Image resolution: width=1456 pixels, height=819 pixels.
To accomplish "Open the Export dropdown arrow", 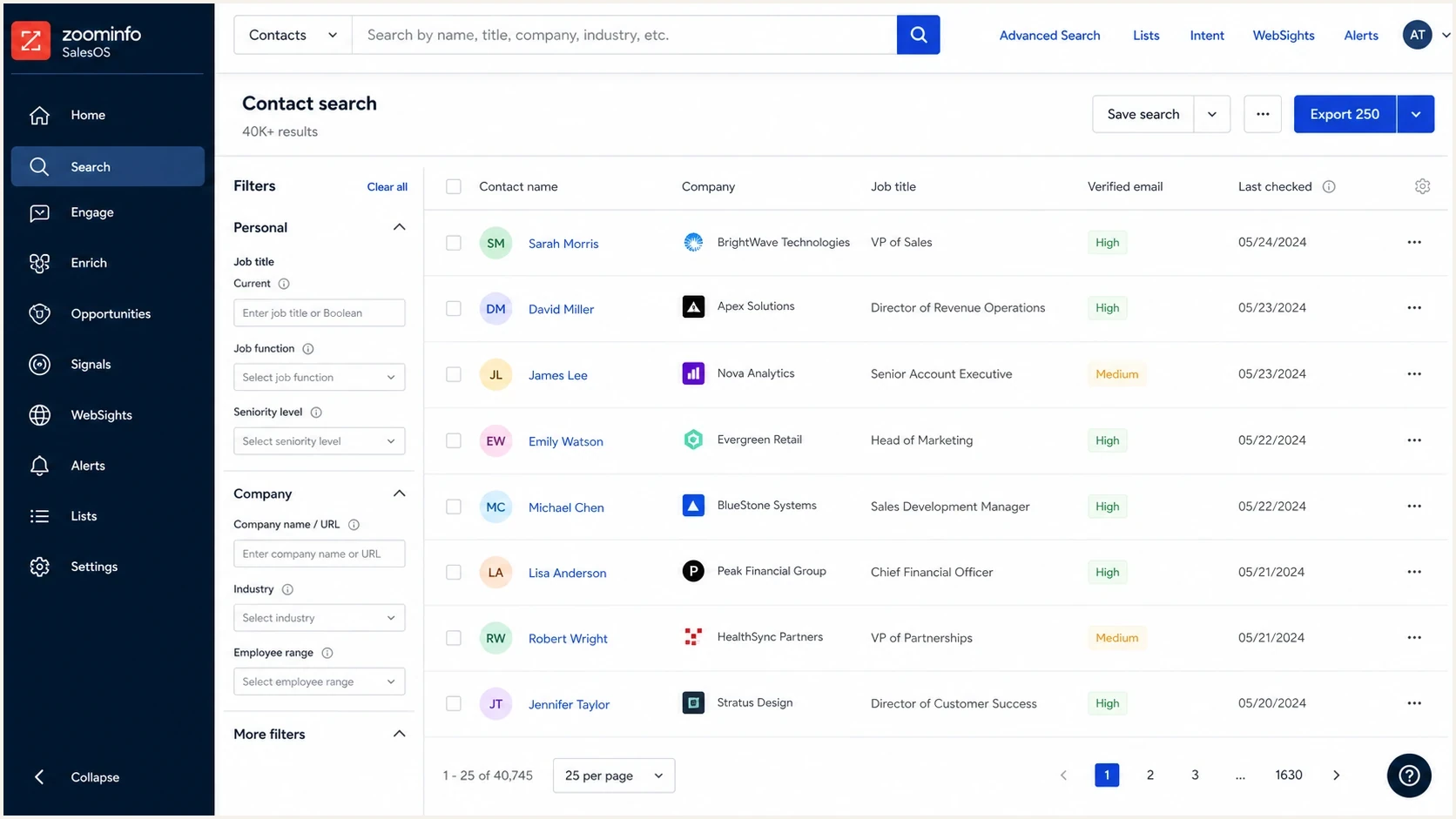I will 1416,114.
